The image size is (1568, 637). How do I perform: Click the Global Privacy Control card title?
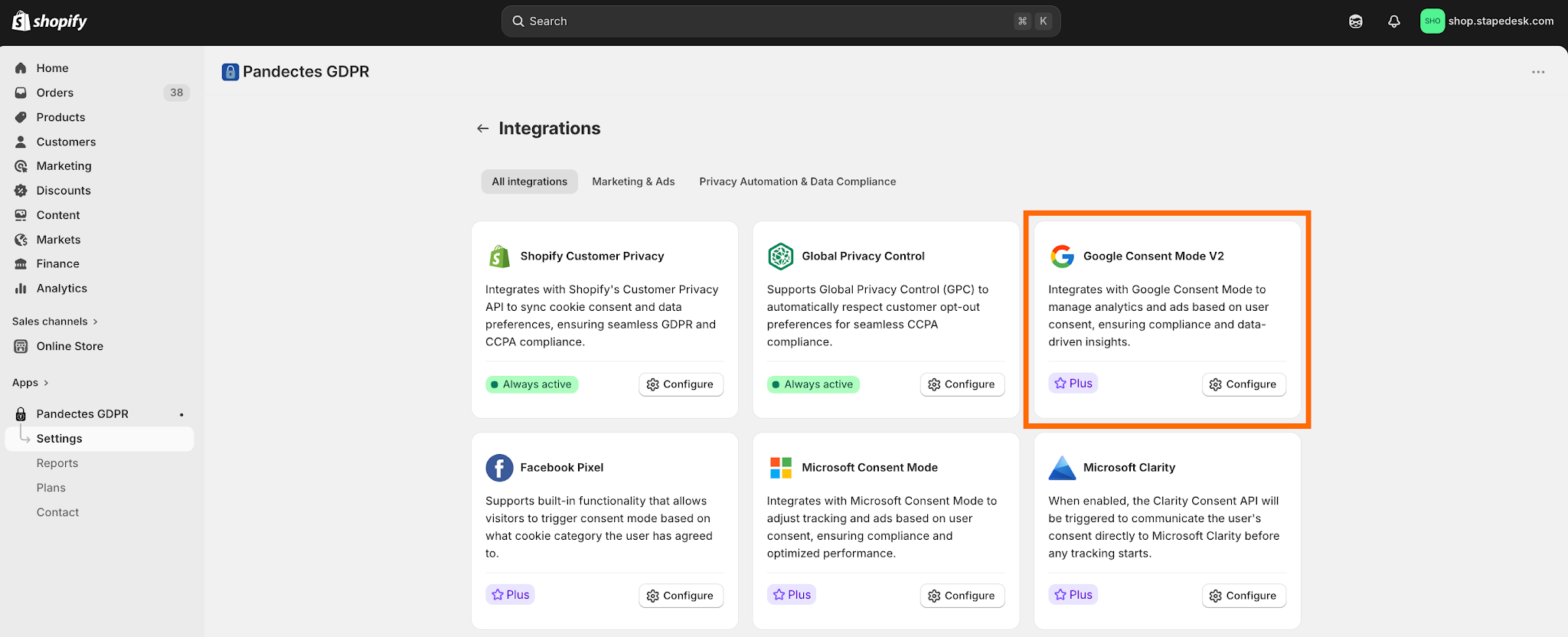point(863,256)
